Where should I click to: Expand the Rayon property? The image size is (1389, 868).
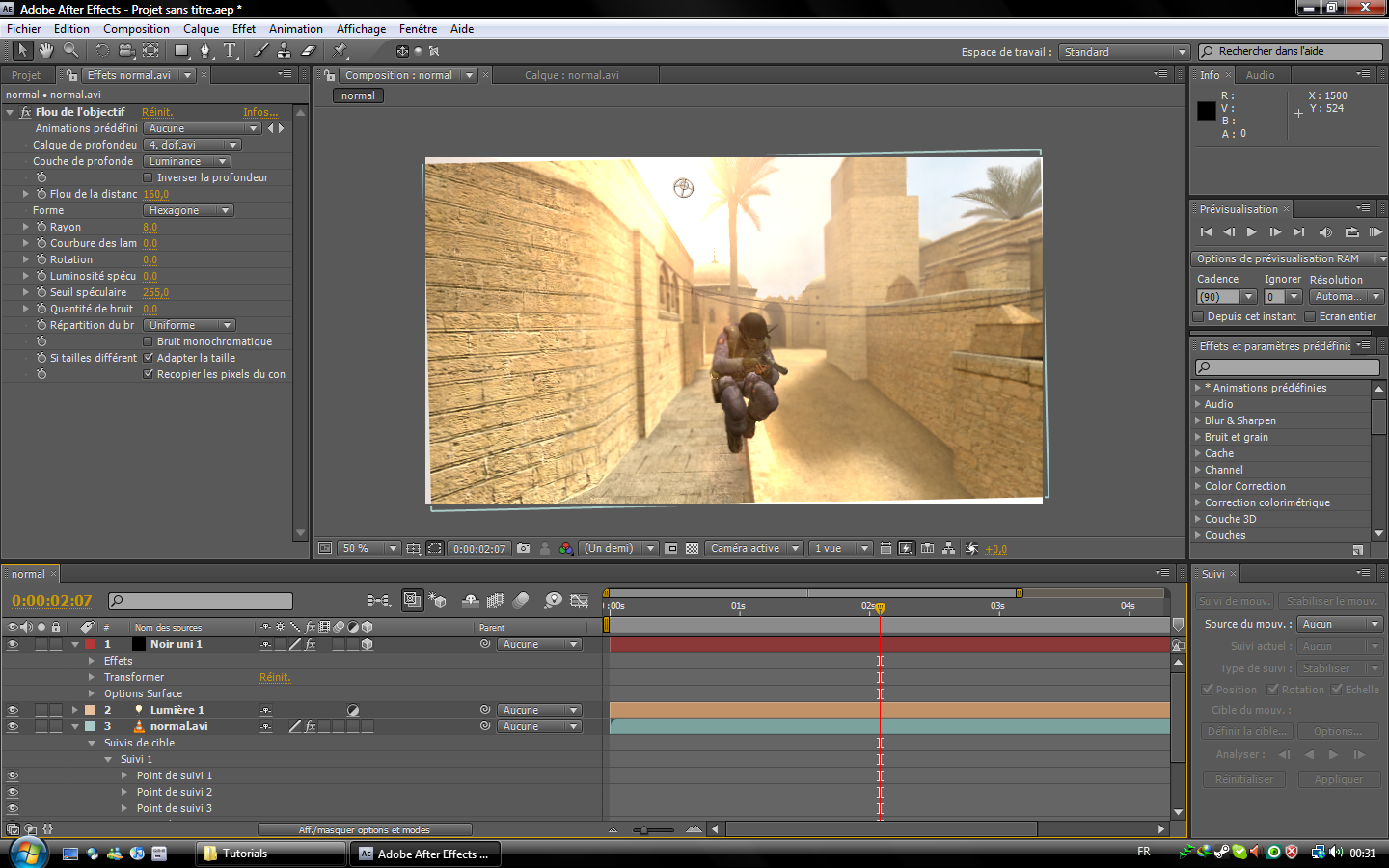[26, 227]
